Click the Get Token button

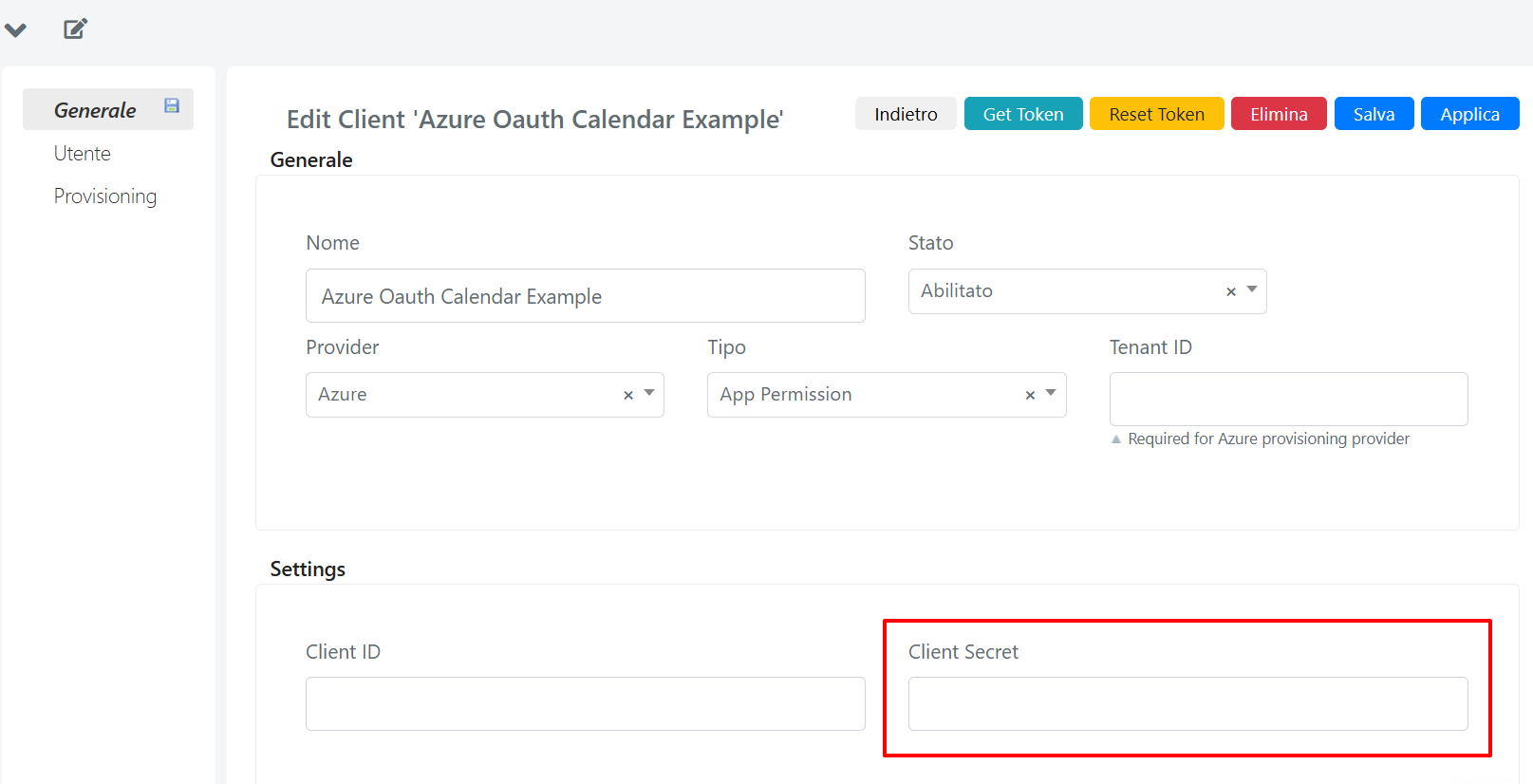tap(1023, 114)
